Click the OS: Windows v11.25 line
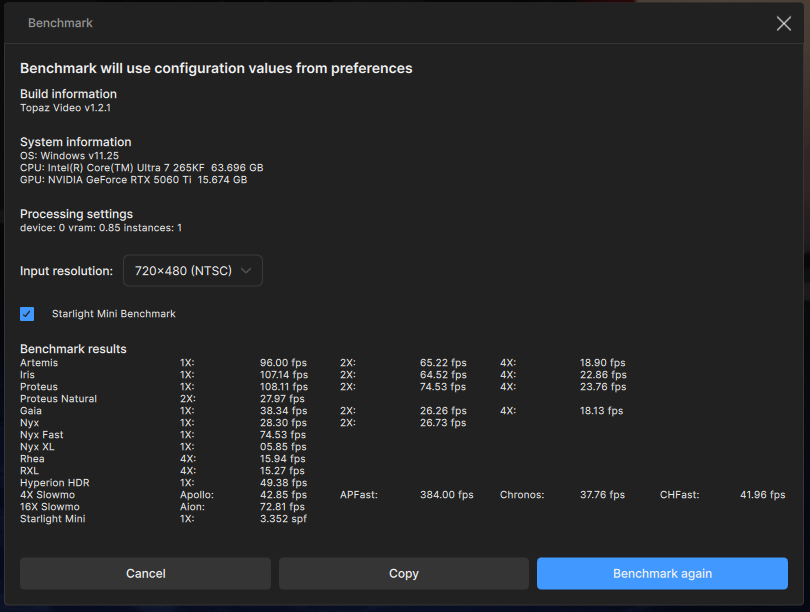Viewport: 810px width, 612px height. pyautogui.click(x=69, y=156)
